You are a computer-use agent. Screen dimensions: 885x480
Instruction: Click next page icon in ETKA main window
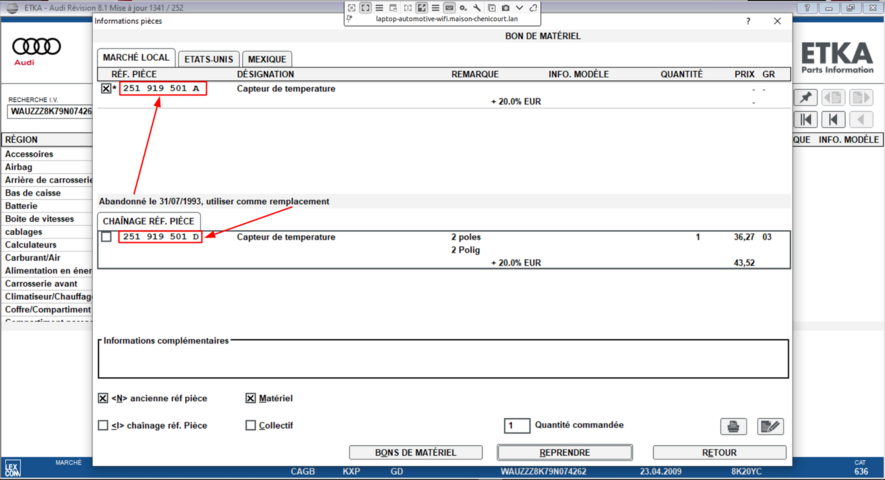pyautogui.click(x=861, y=97)
